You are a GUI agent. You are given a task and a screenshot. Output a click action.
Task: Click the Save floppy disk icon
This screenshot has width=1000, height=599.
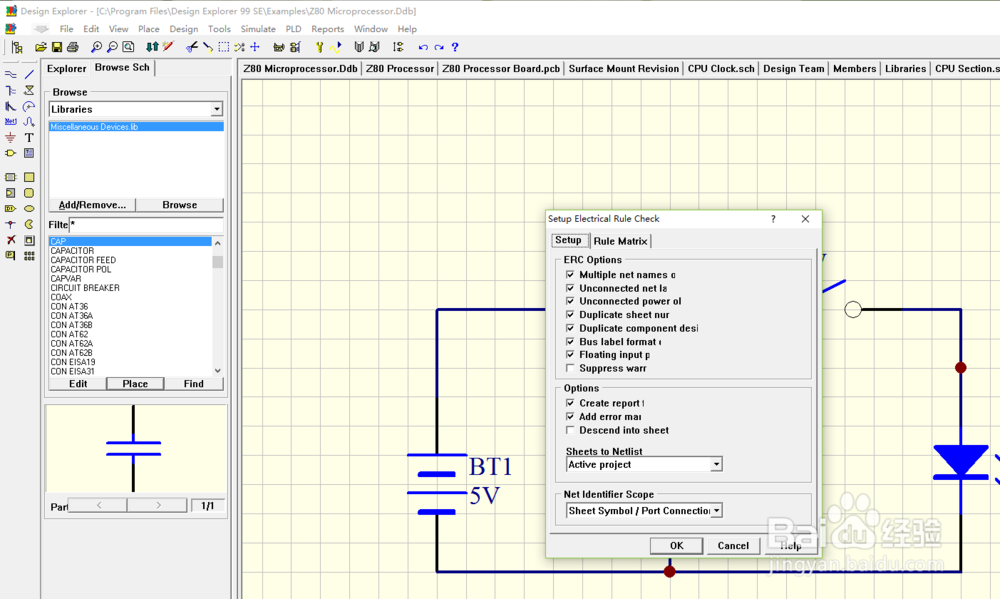pyautogui.click(x=57, y=47)
